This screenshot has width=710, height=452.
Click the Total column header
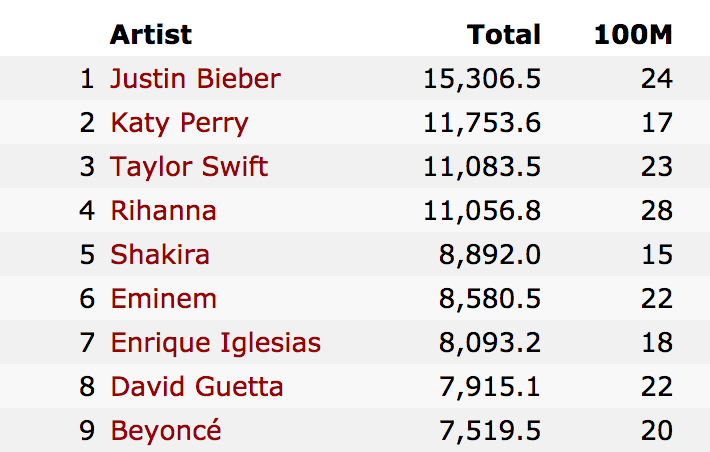pyautogui.click(x=504, y=34)
